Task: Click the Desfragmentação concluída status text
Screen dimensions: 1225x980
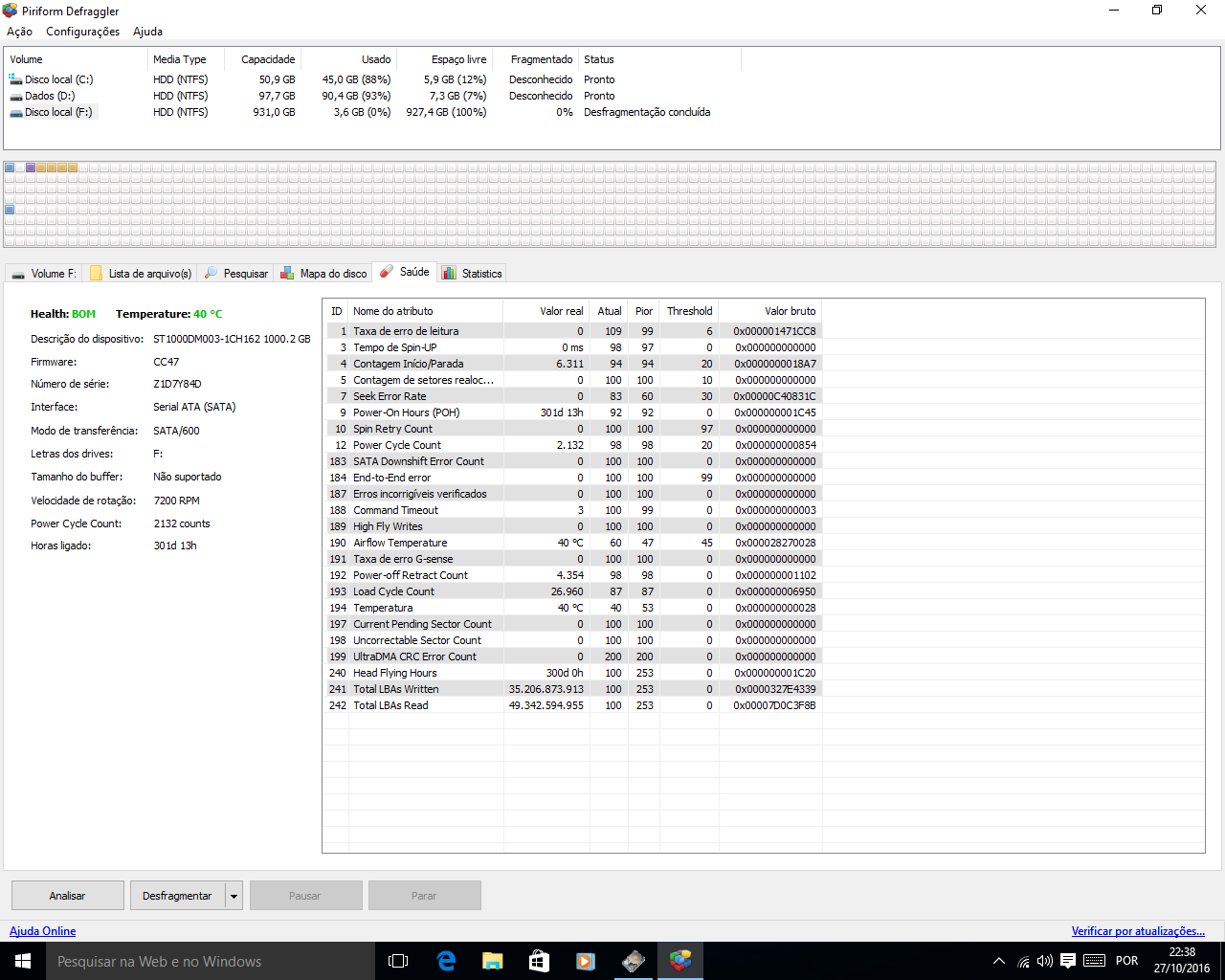Action: click(647, 112)
